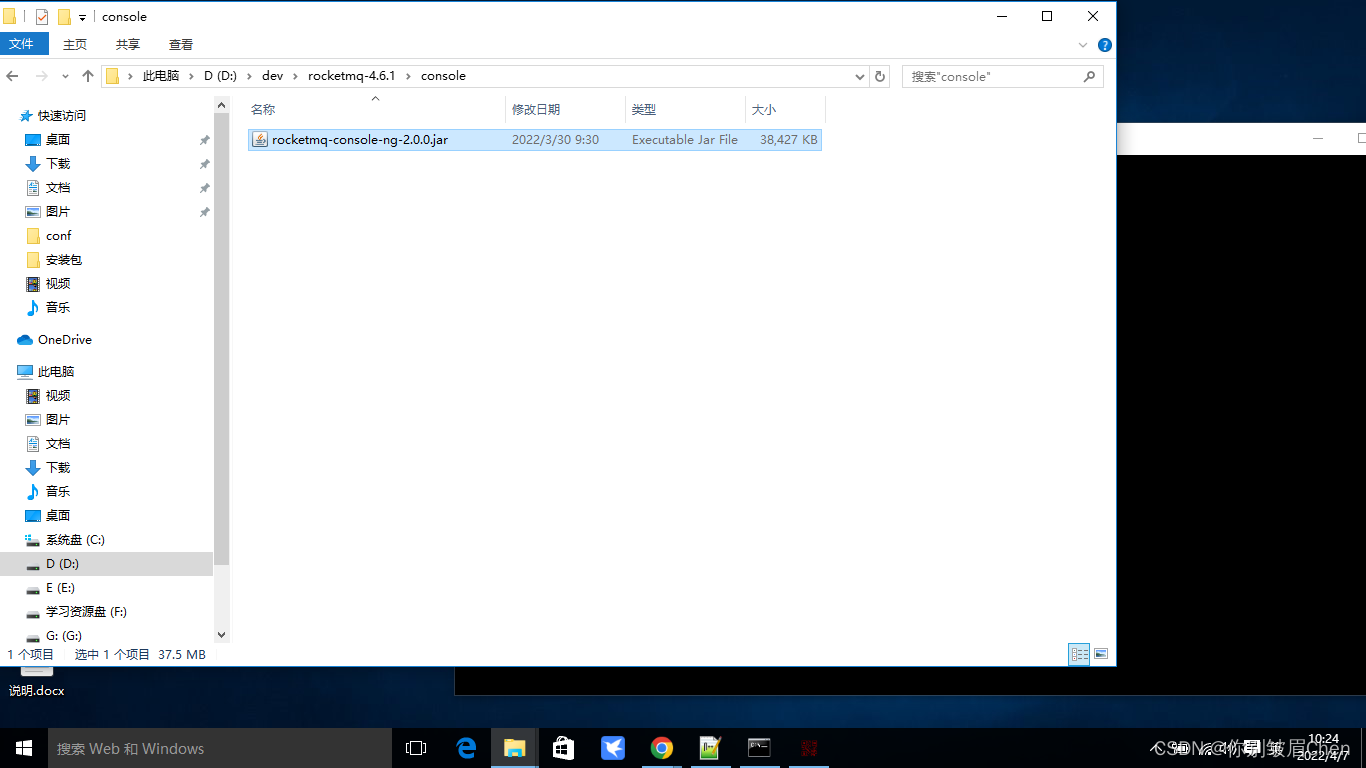Open address bar history dropdown
The width and height of the screenshot is (1366, 768).
click(860, 76)
